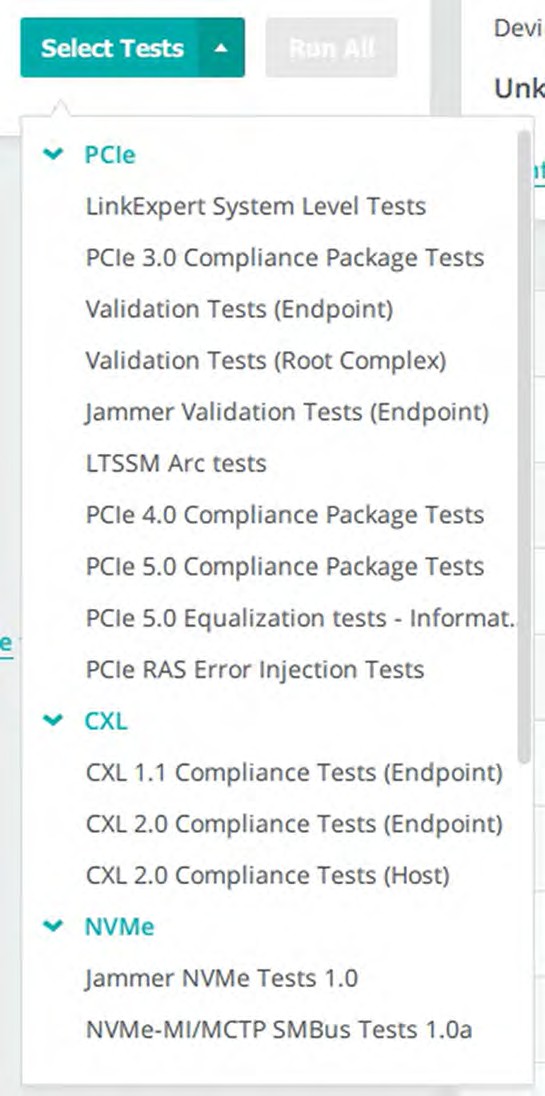545x1096 pixels.
Task: Click the Select Tests button
Action: pos(112,48)
